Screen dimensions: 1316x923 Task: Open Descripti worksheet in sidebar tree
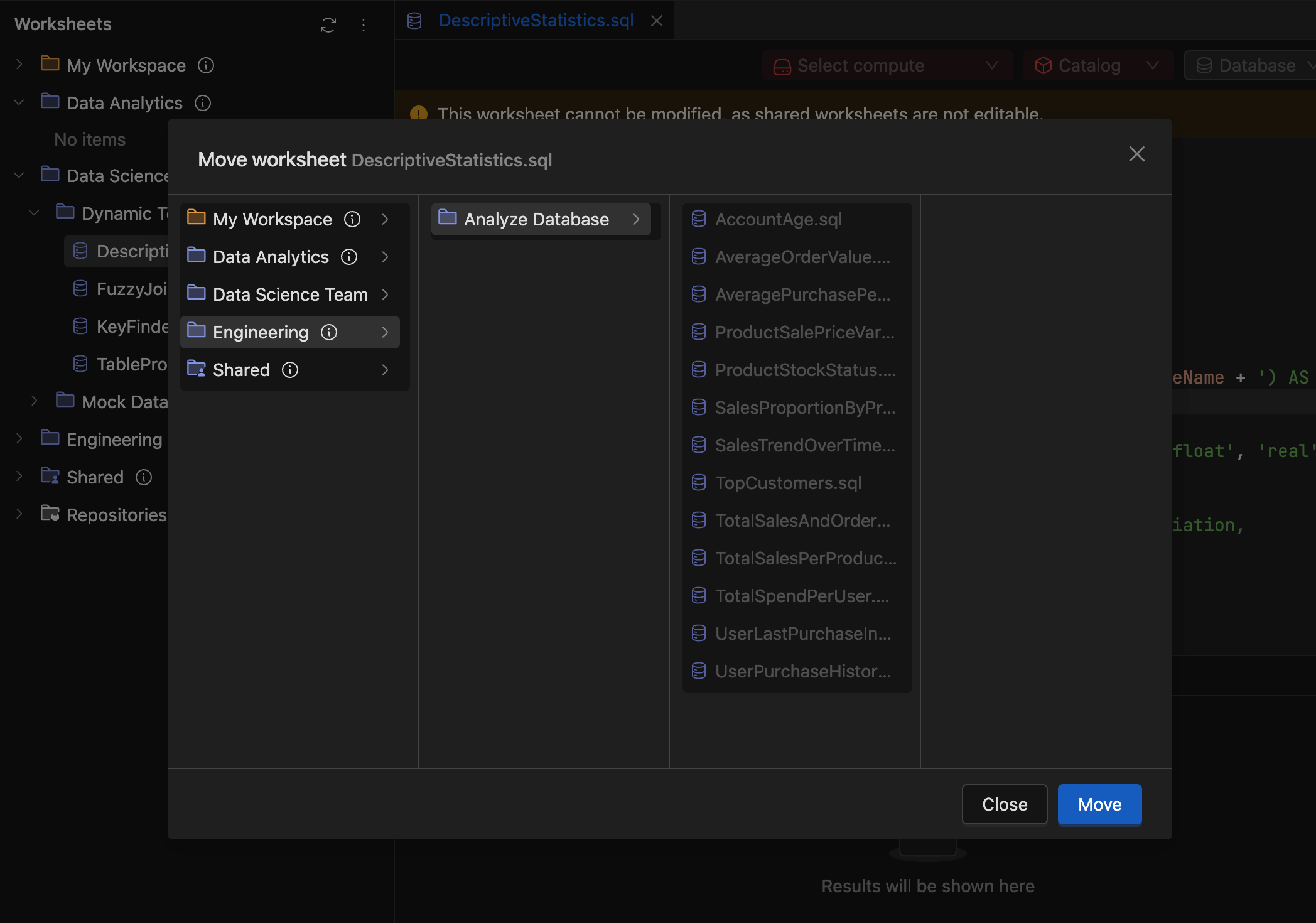point(117,251)
